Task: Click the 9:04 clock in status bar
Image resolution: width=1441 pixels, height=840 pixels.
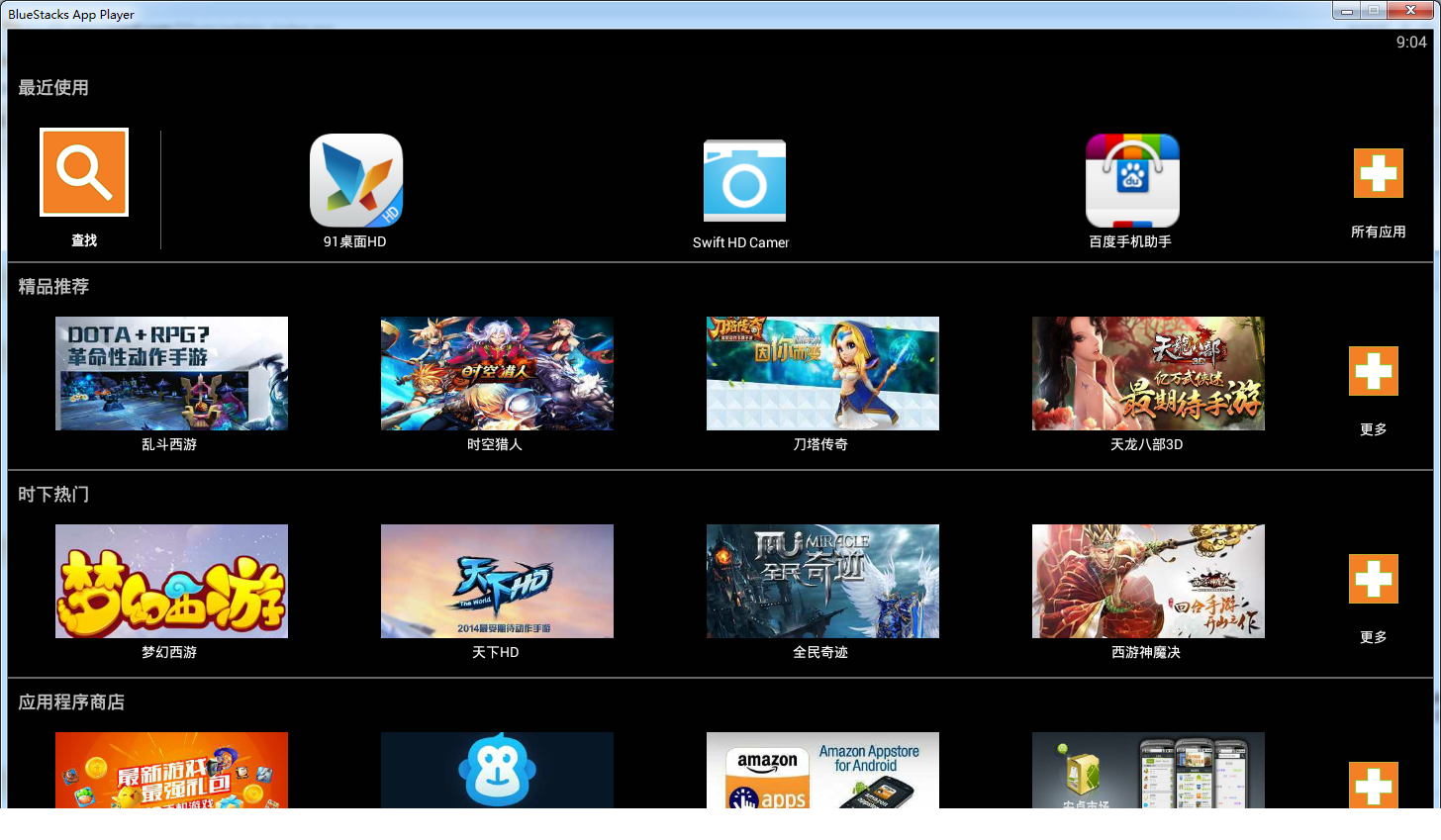Action: click(1411, 42)
